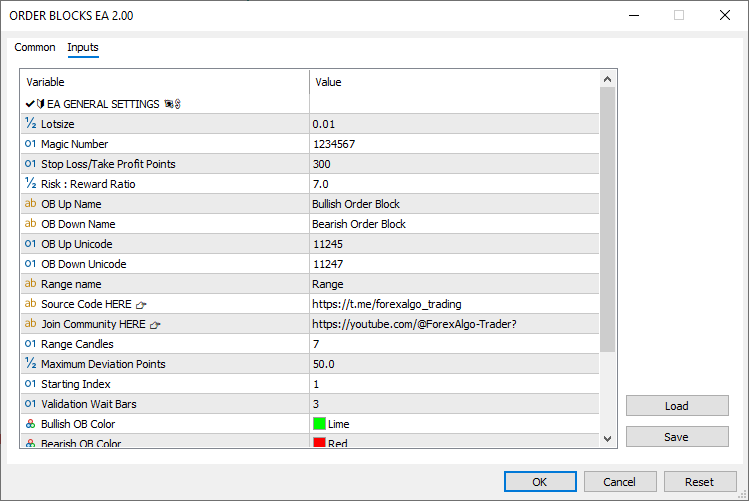Click the Lime color swatch
The width and height of the screenshot is (749, 501).
tap(320, 424)
